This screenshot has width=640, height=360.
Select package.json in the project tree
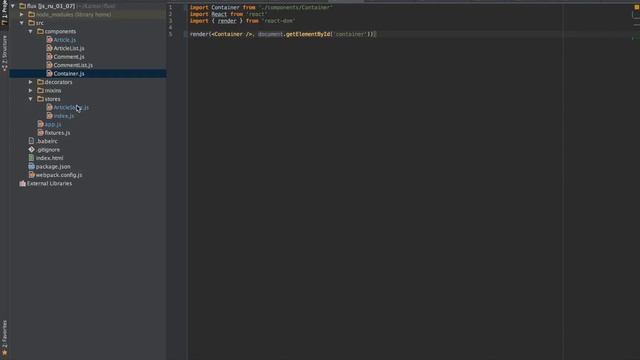[x=53, y=167]
